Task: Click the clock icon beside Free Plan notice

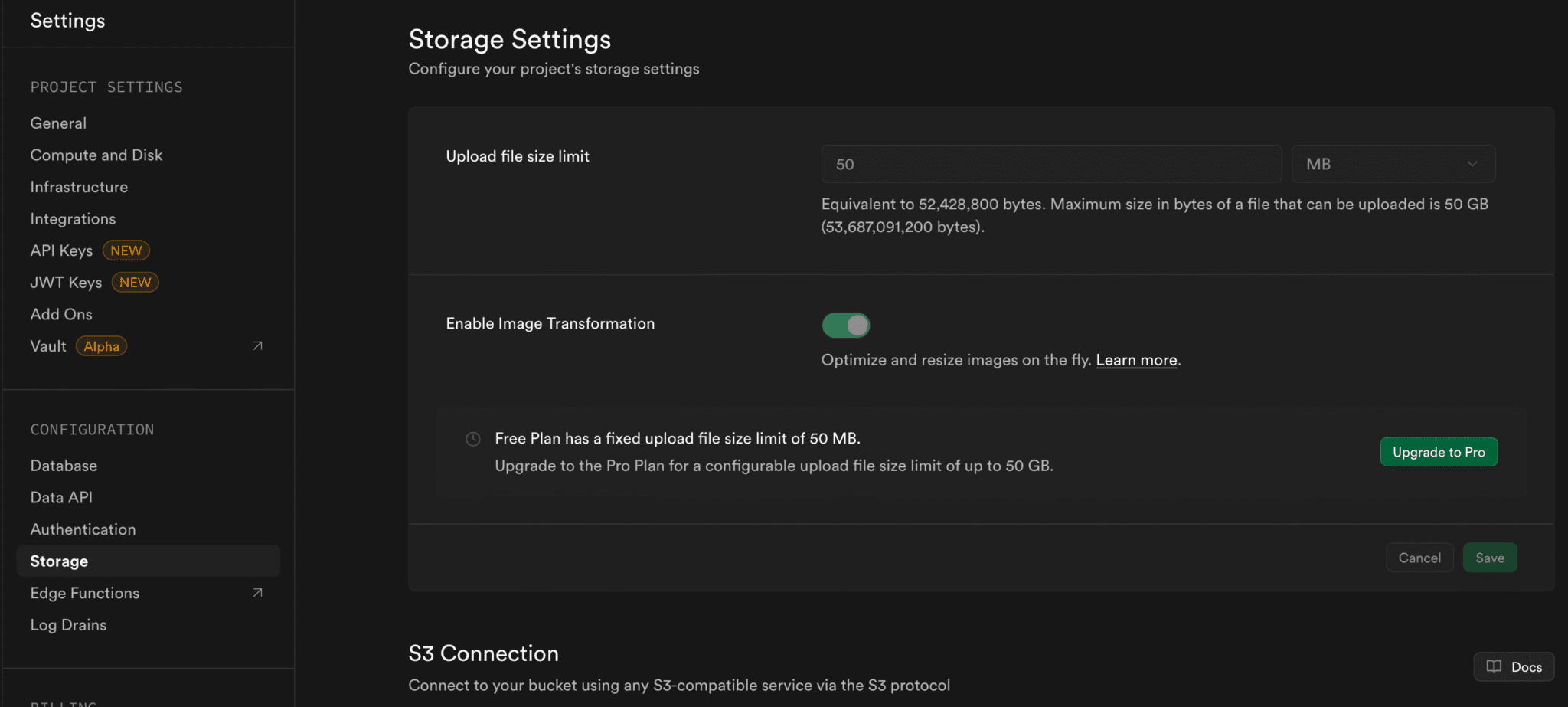Action: (x=473, y=439)
